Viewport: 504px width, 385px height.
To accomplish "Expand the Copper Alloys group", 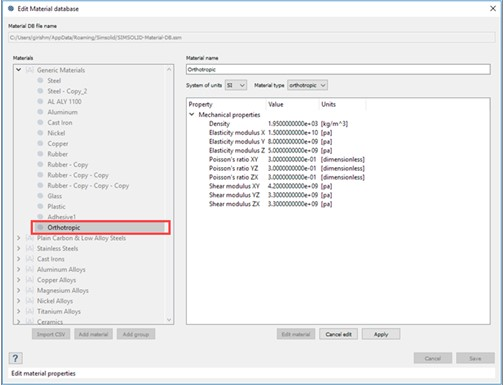I will tap(19, 280).
